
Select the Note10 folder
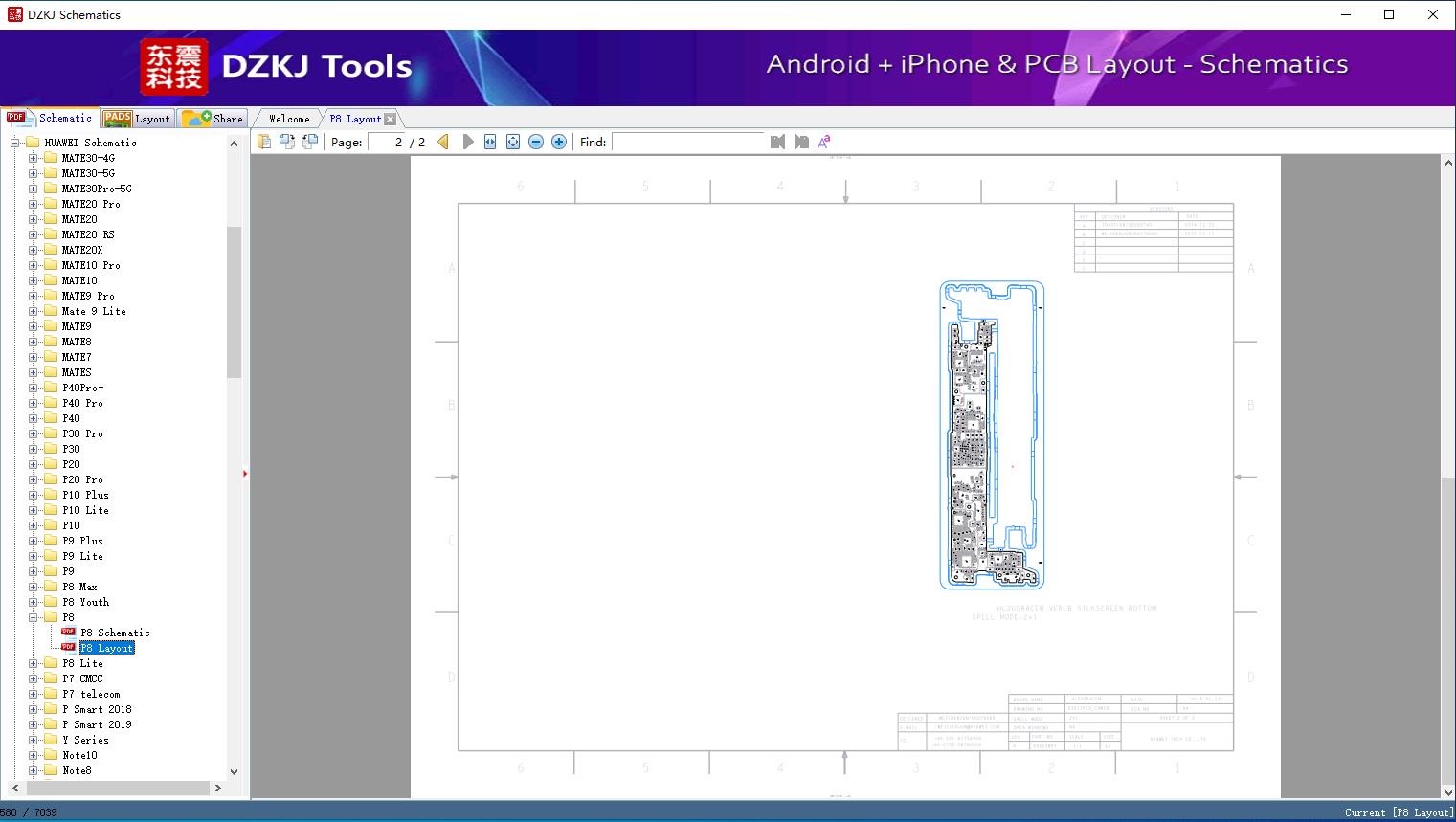pyautogui.click(x=79, y=755)
